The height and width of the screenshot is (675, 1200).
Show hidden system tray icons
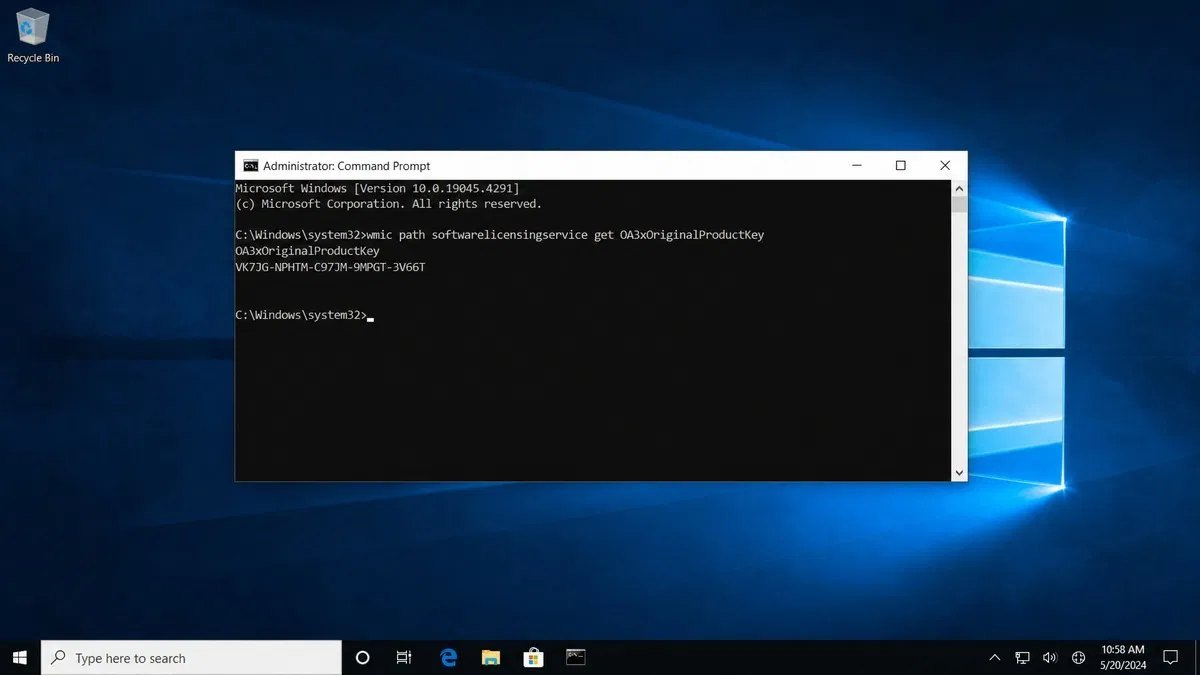click(x=994, y=657)
